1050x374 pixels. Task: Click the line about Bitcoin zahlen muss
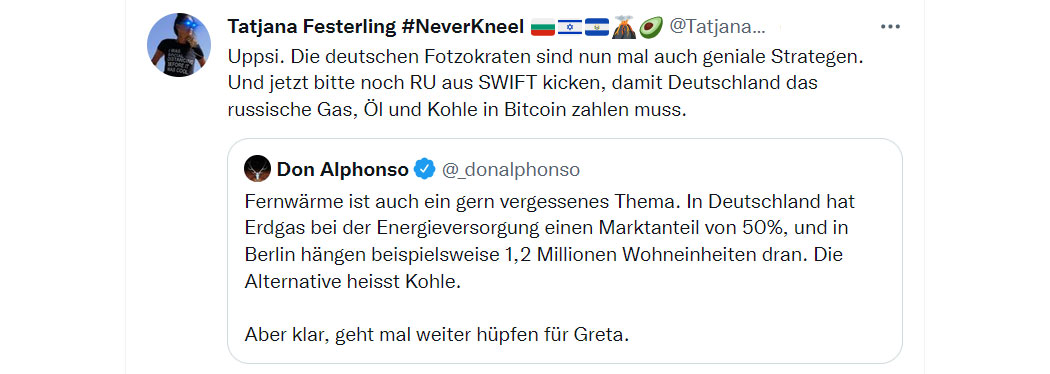pos(457,111)
